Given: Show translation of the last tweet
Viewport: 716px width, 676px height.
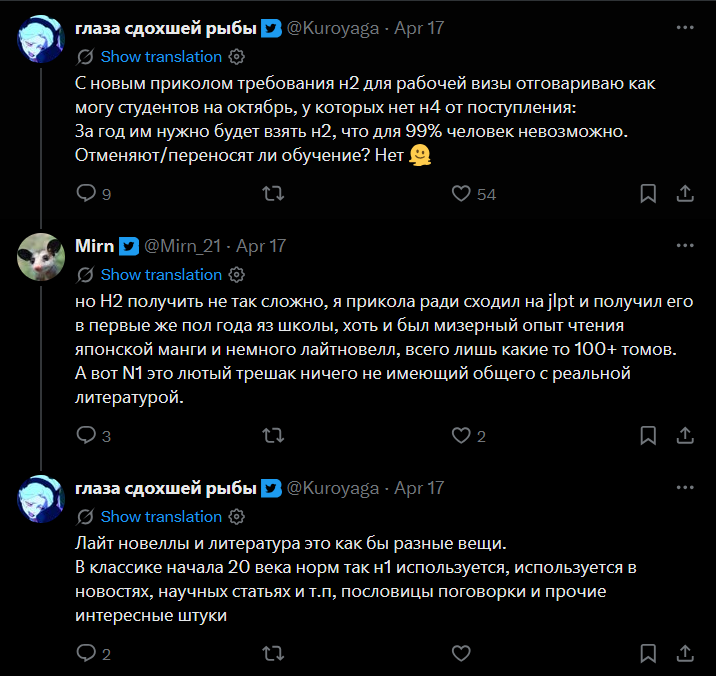Looking at the screenshot, I should pyautogui.click(x=161, y=517).
